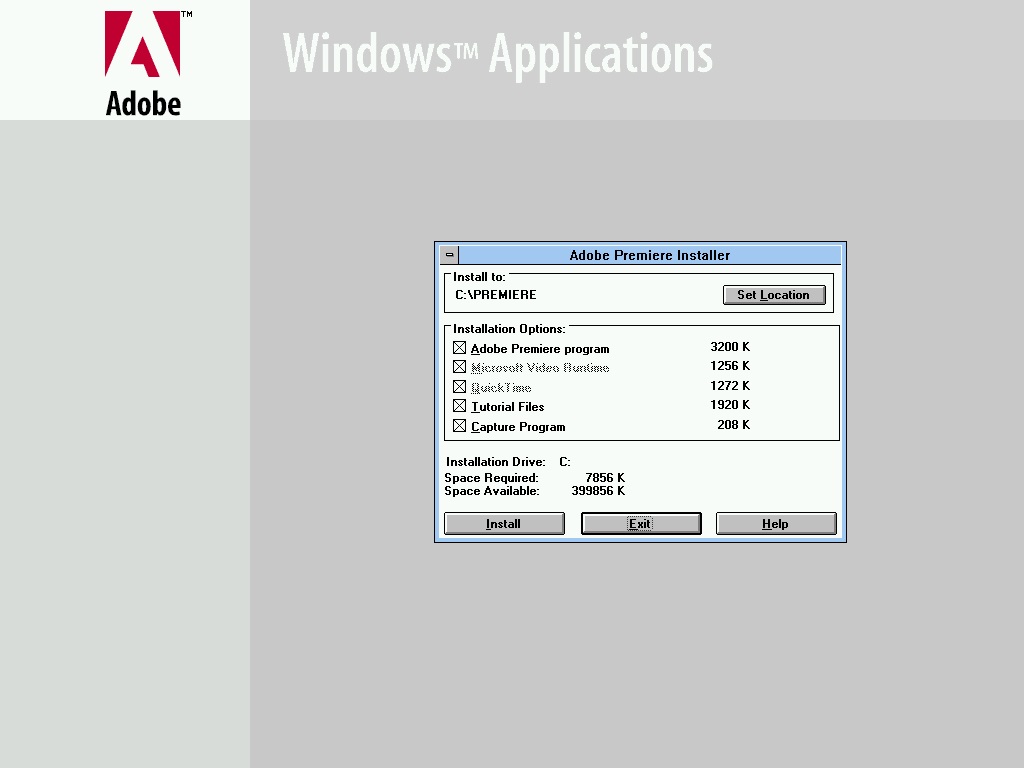This screenshot has height=768, width=1024.
Task: Click the Space Available 399856 K value
Action: [x=598, y=491]
